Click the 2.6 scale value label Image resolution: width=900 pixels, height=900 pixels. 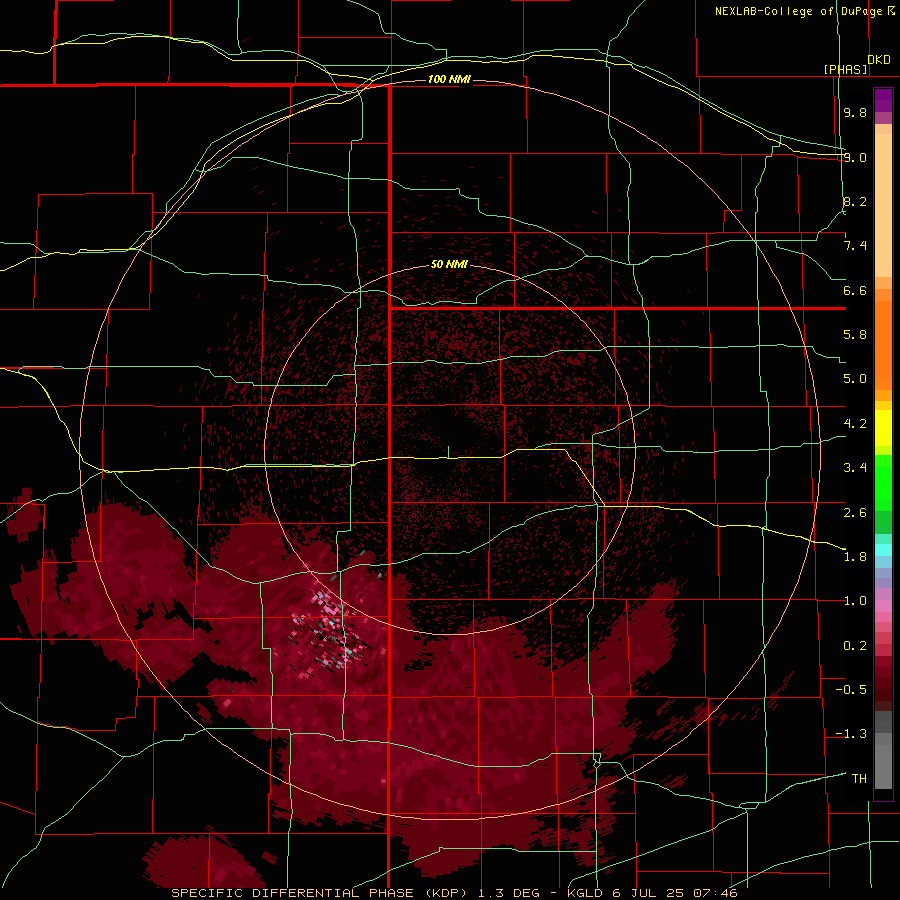(855, 512)
